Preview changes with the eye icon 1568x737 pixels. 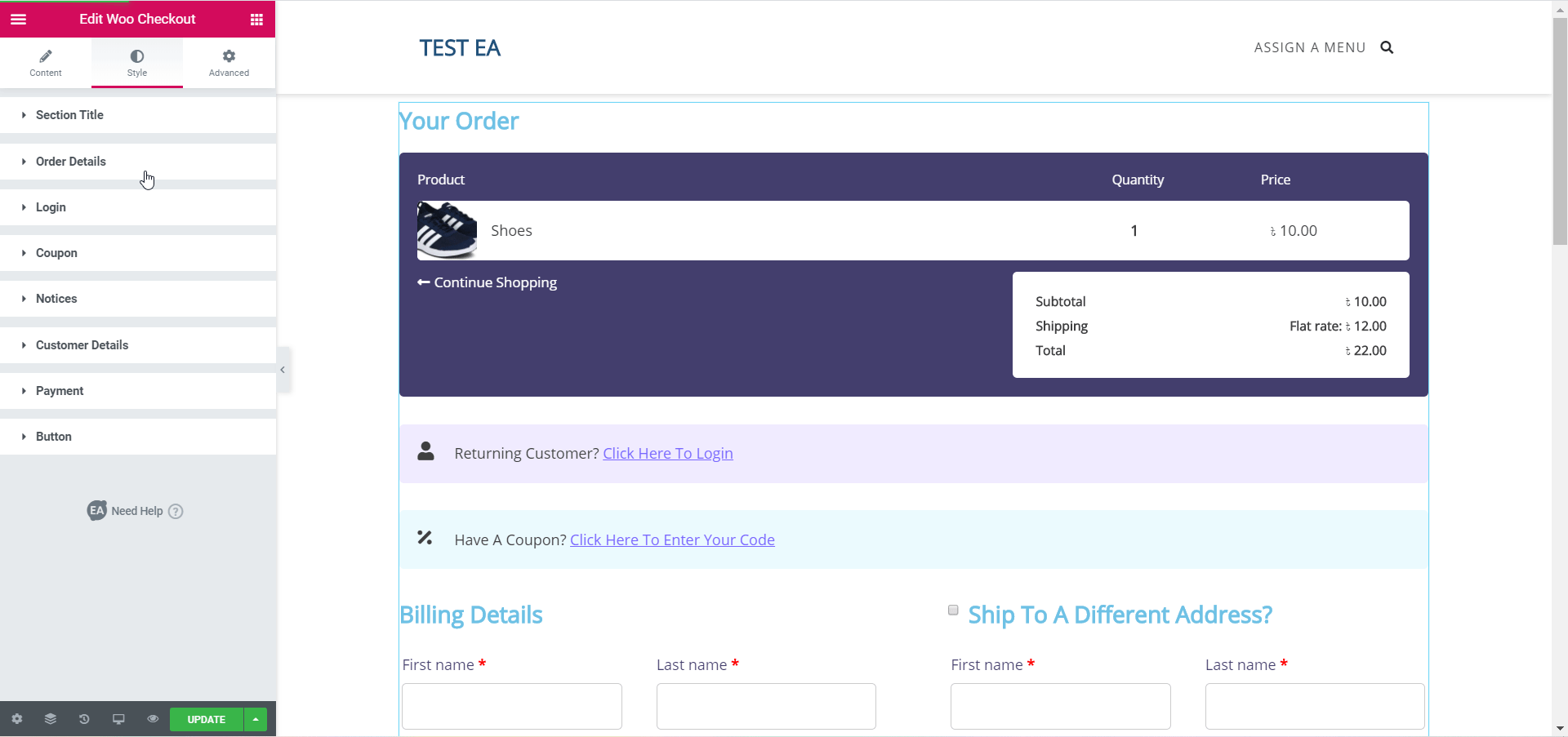point(153,719)
